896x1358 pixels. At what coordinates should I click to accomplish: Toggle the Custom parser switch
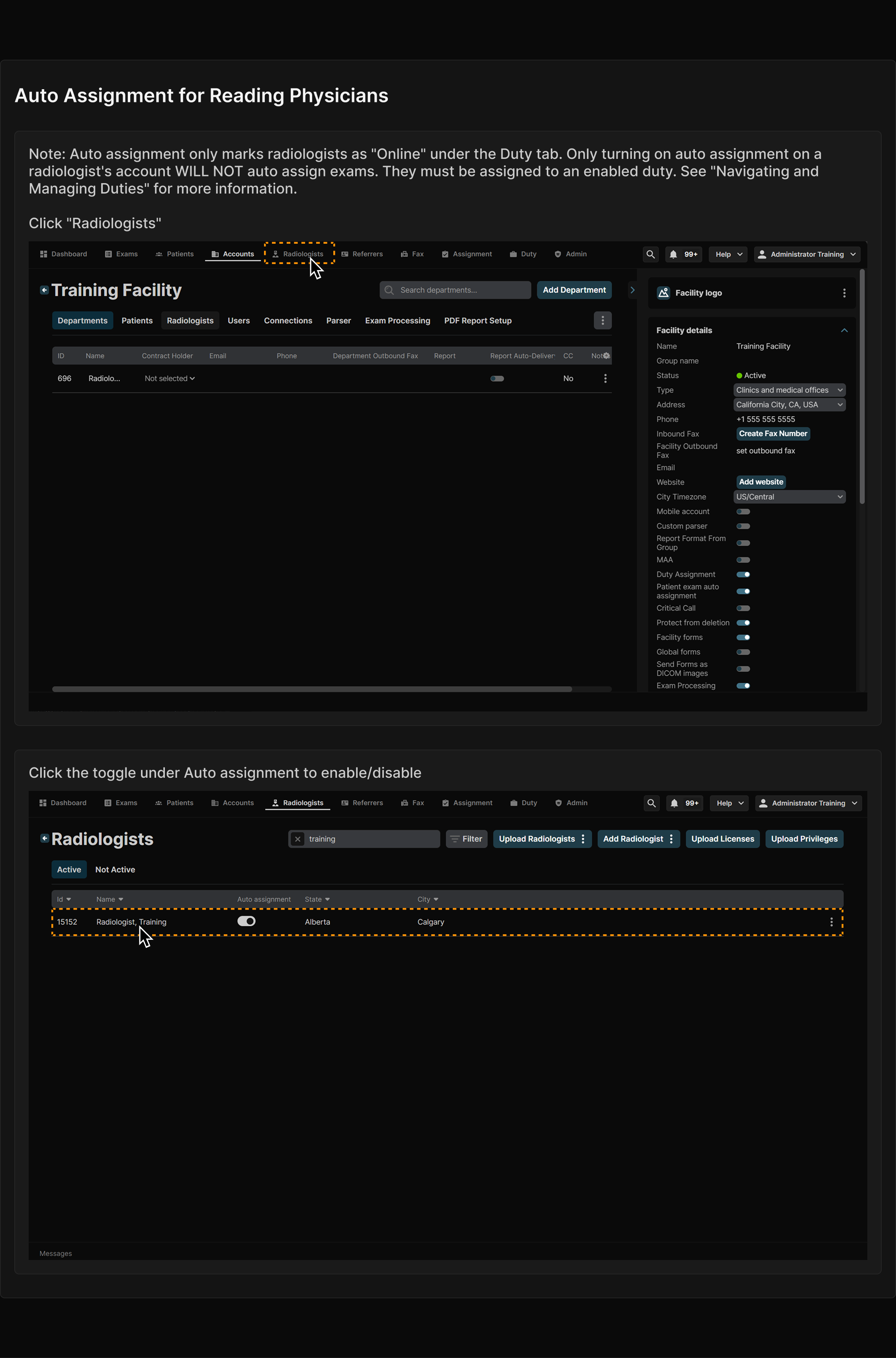[x=743, y=526]
